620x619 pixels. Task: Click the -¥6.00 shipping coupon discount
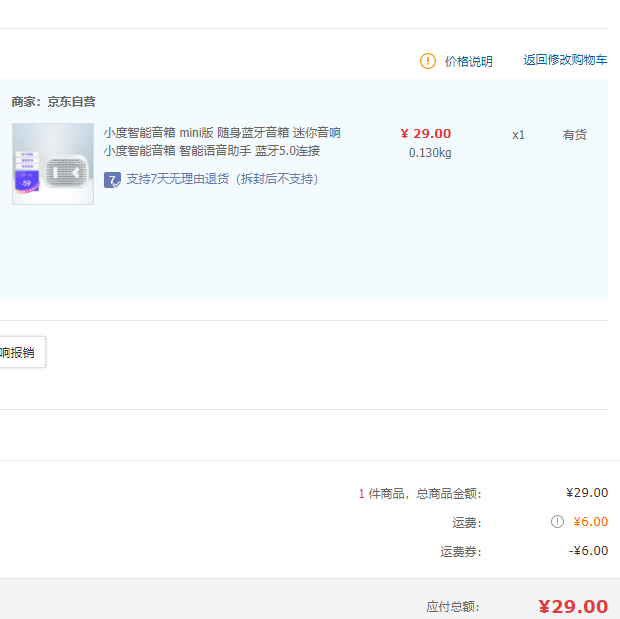click(x=588, y=551)
